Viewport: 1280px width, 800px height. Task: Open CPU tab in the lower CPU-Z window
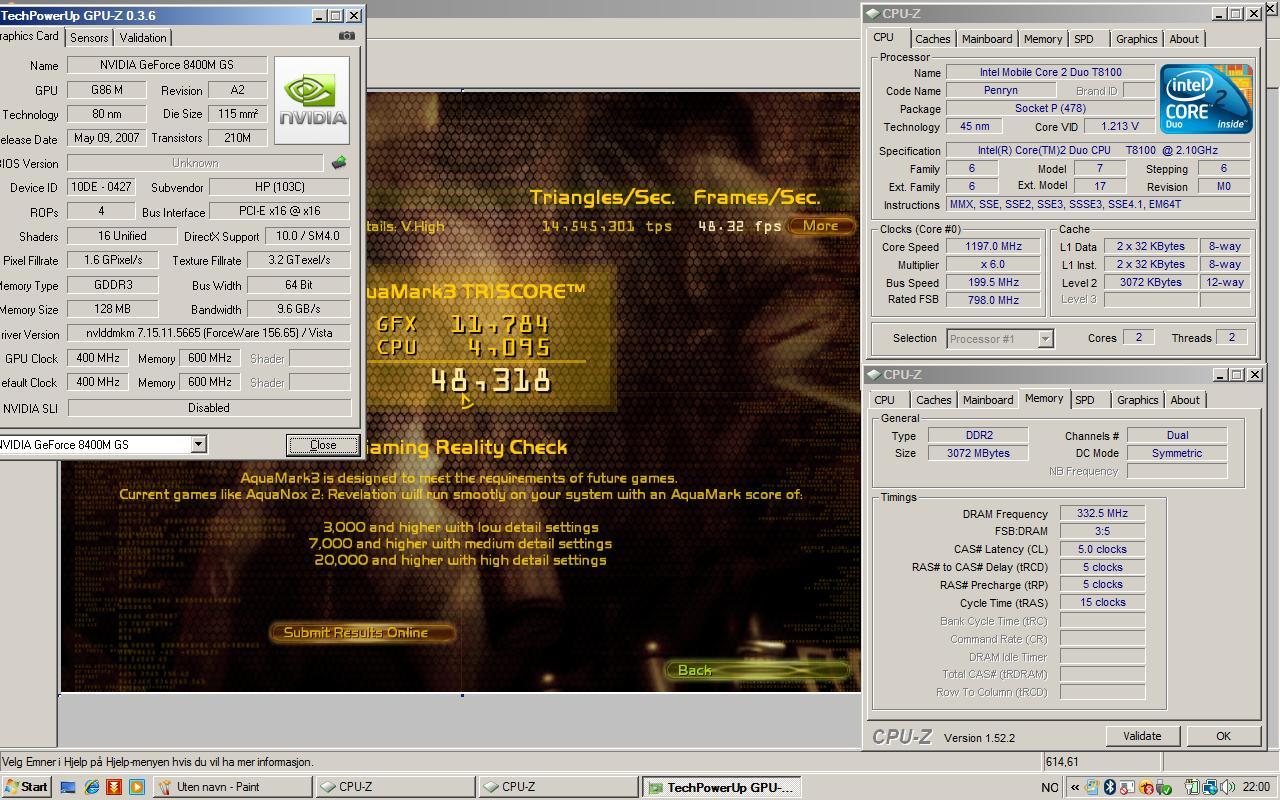pos(885,400)
